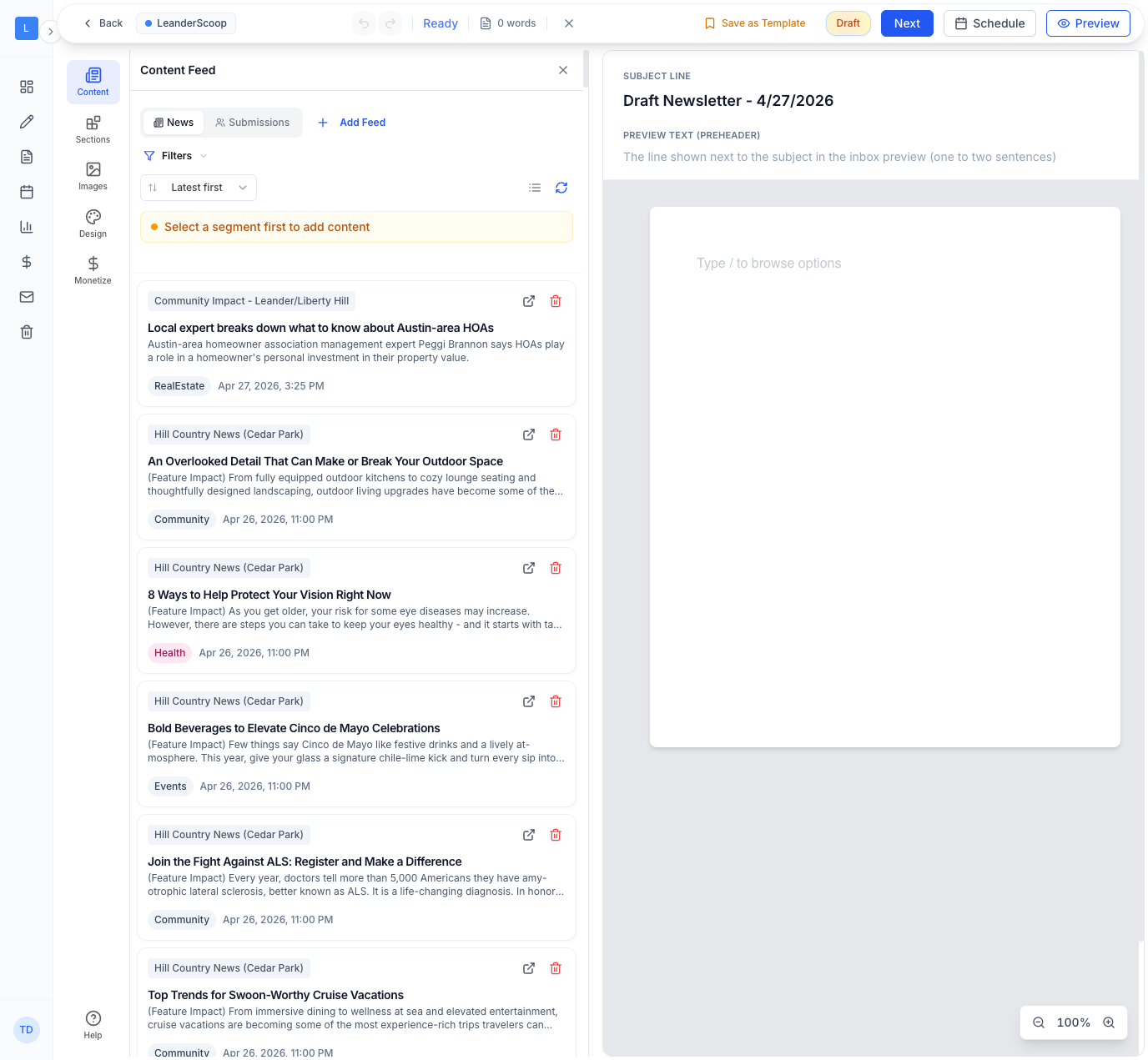
Task: Refresh the content feed
Action: [x=561, y=188]
